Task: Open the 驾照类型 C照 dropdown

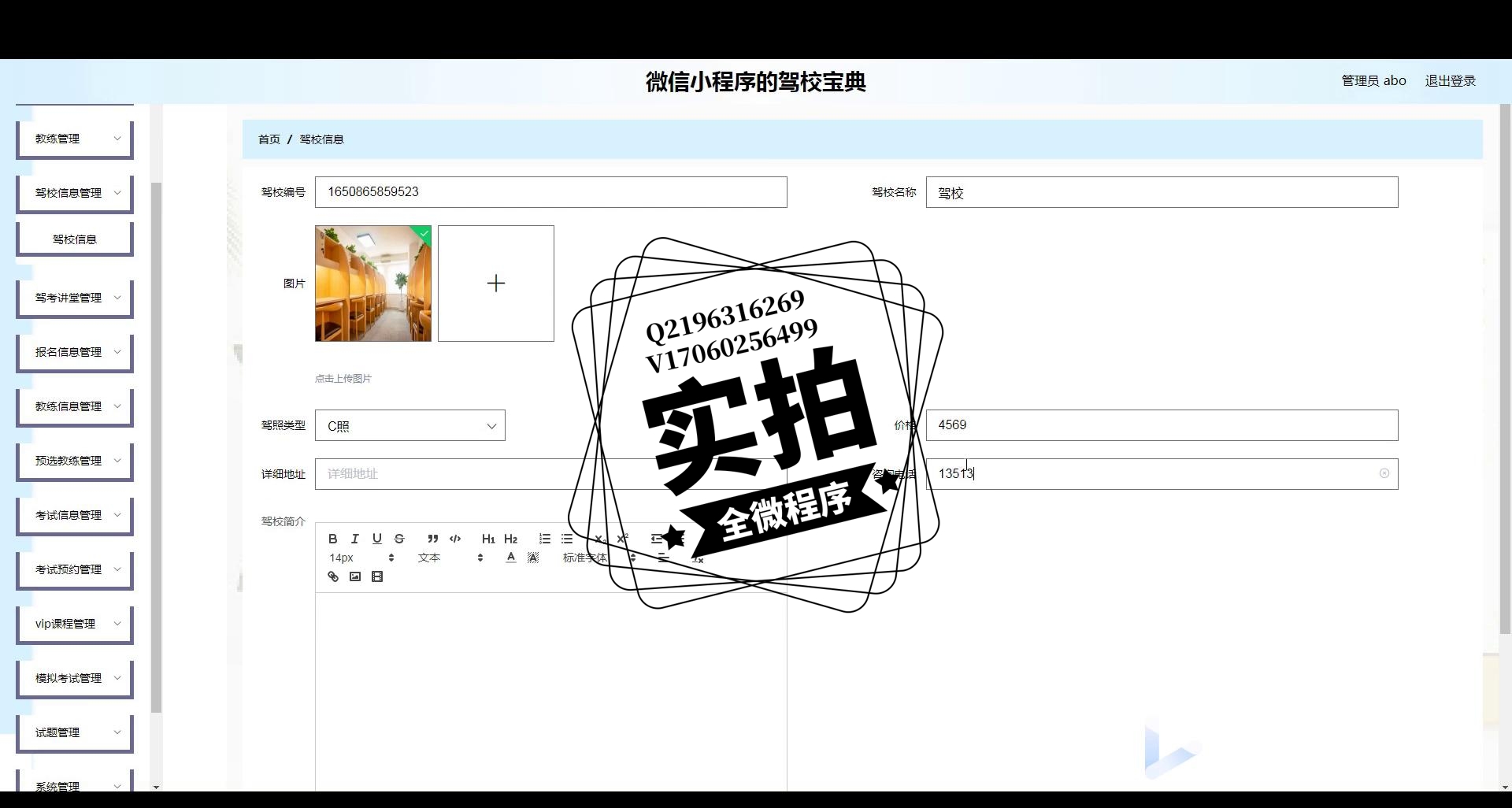Action: tap(410, 425)
